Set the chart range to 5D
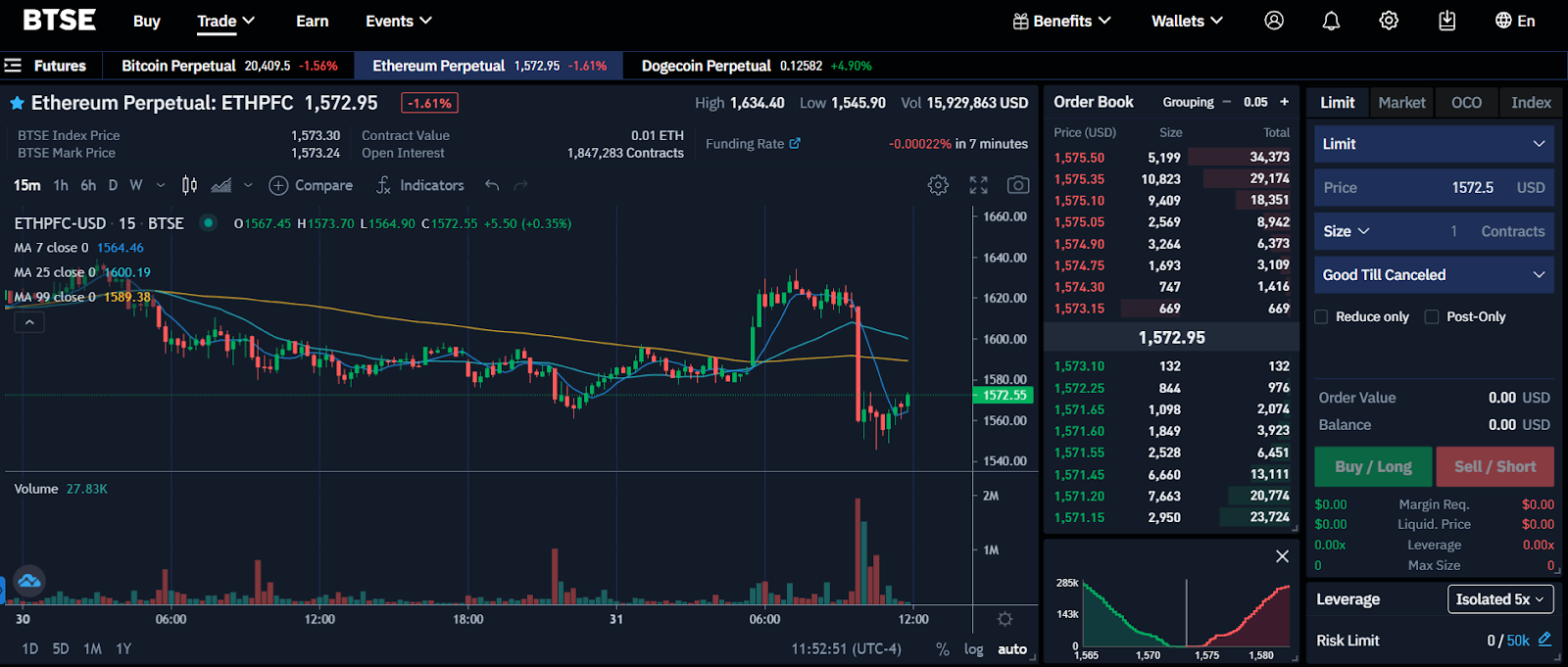Viewport: 1568px width, 667px height. [x=61, y=648]
